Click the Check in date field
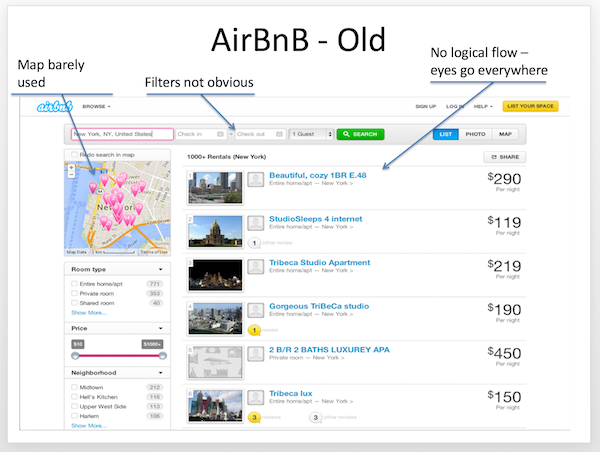 201,134
